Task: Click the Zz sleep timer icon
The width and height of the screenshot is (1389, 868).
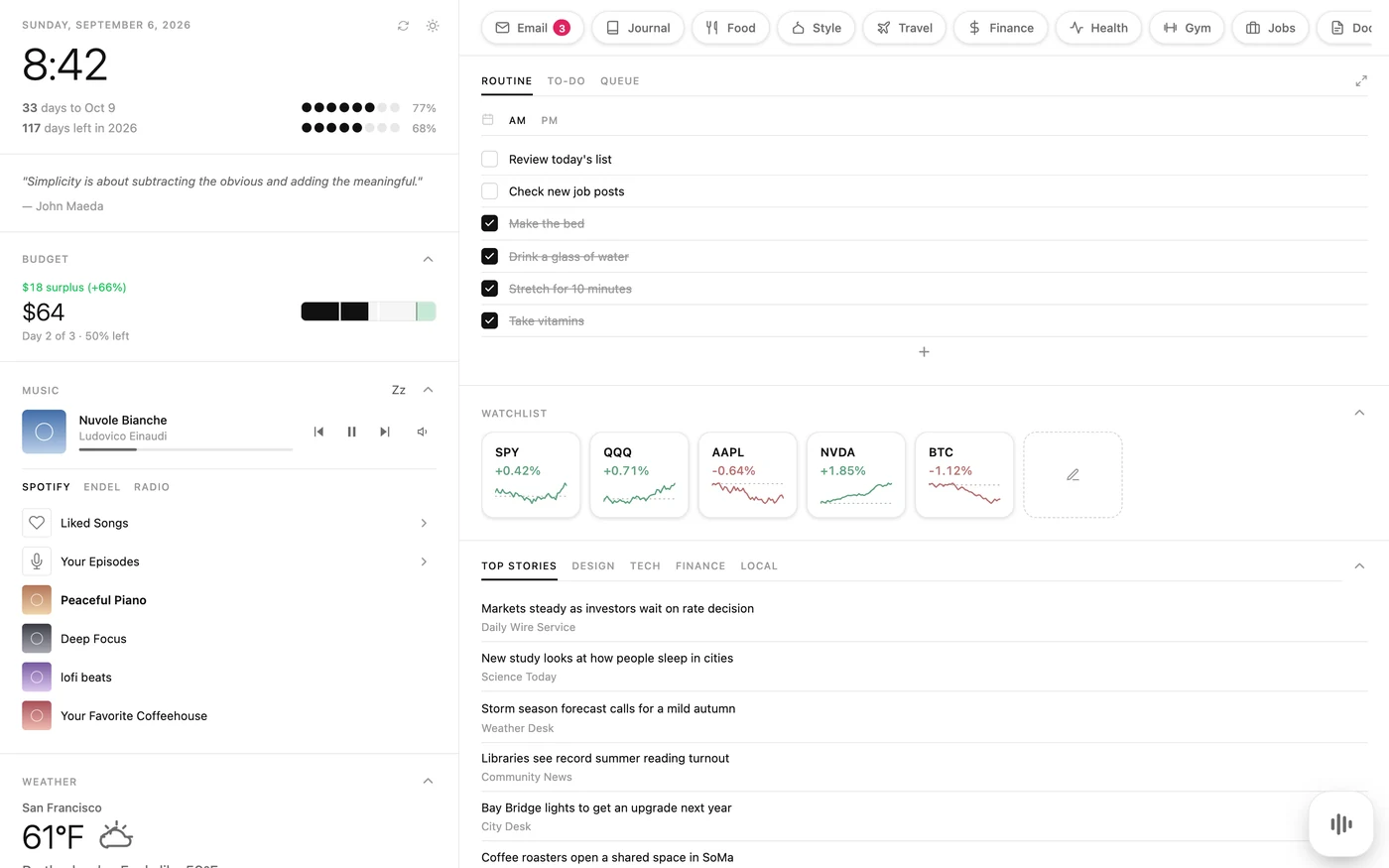Action: (399, 390)
